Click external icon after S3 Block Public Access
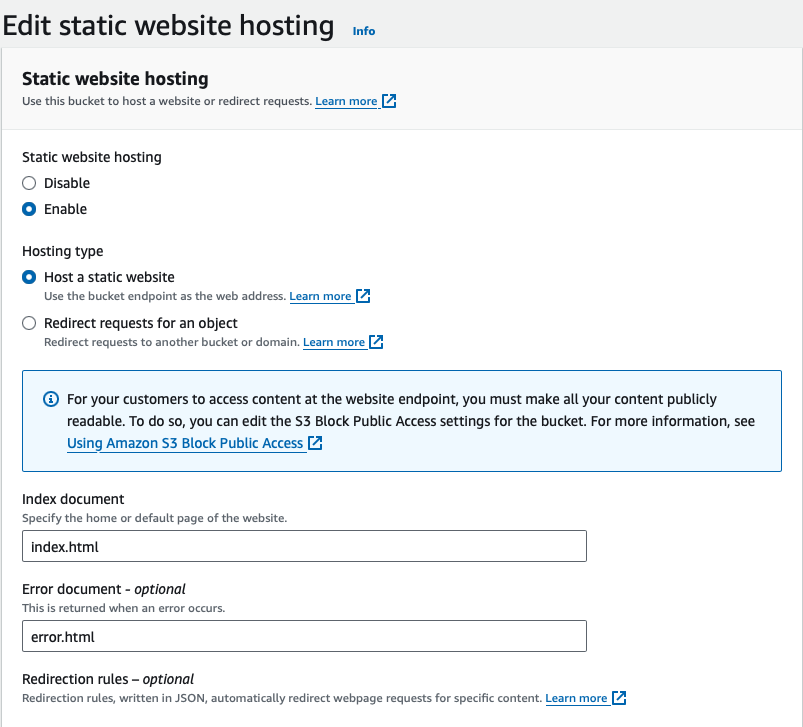This screenshot has width=803, height=727. [316, 443]
